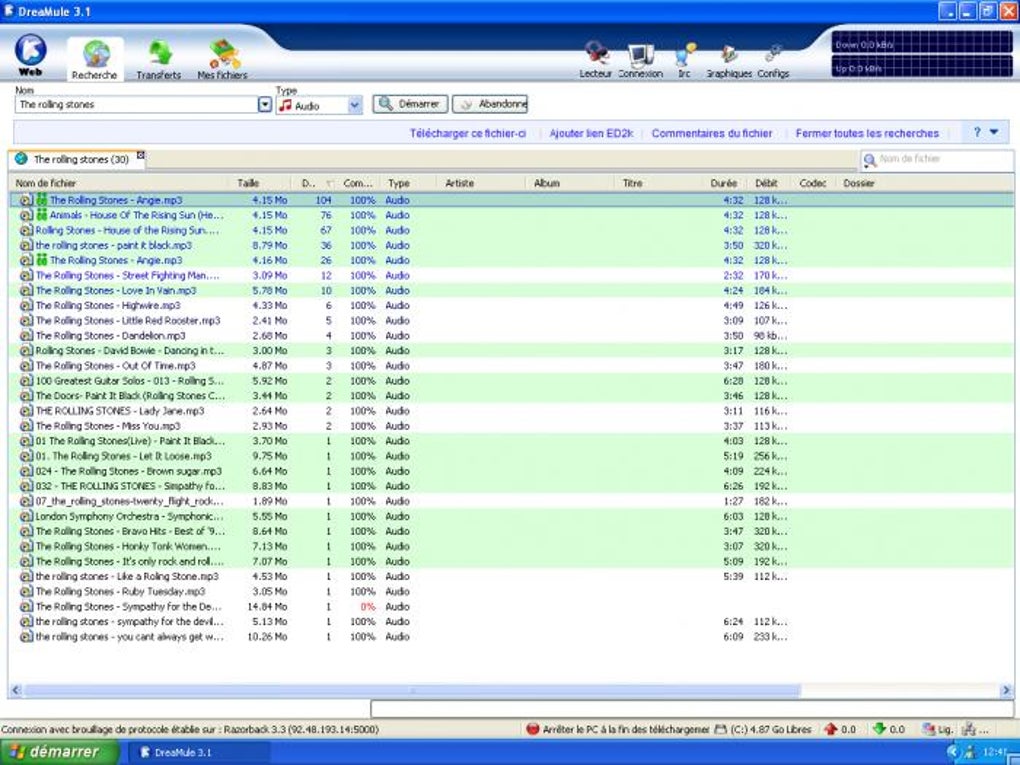Close The rolling stones results tab
This screenshot has width=1020, height=765.
tap(141, 155)
